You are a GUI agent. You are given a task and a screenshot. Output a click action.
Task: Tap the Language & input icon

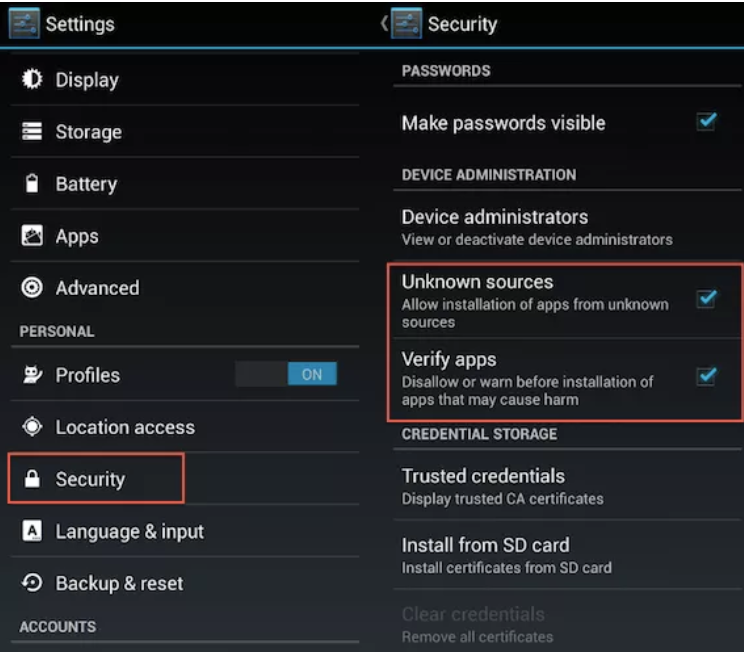[32, 531]
